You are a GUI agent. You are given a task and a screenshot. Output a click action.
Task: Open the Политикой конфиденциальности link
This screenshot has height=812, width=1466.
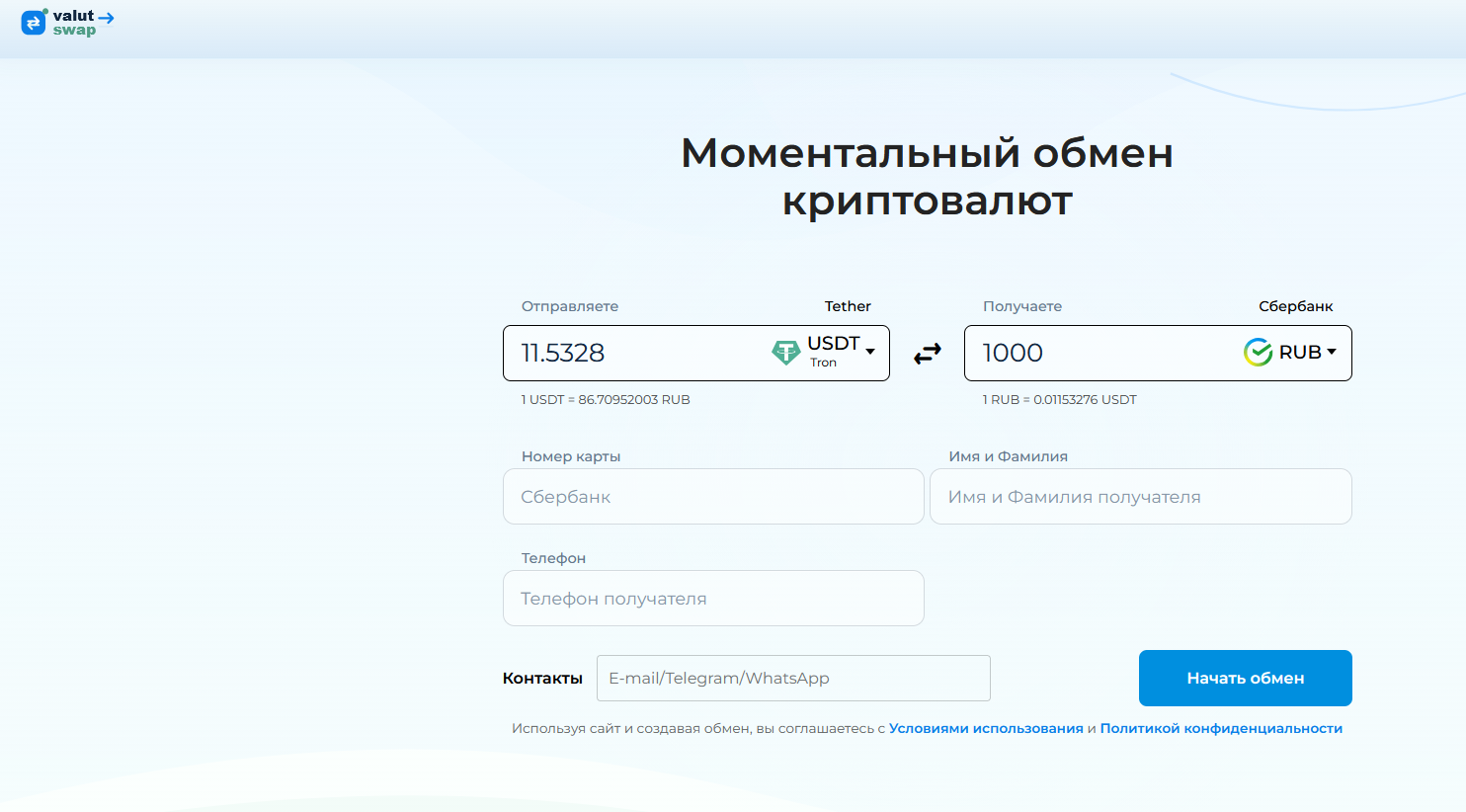pyautogui.click(x=1221, y=728)
